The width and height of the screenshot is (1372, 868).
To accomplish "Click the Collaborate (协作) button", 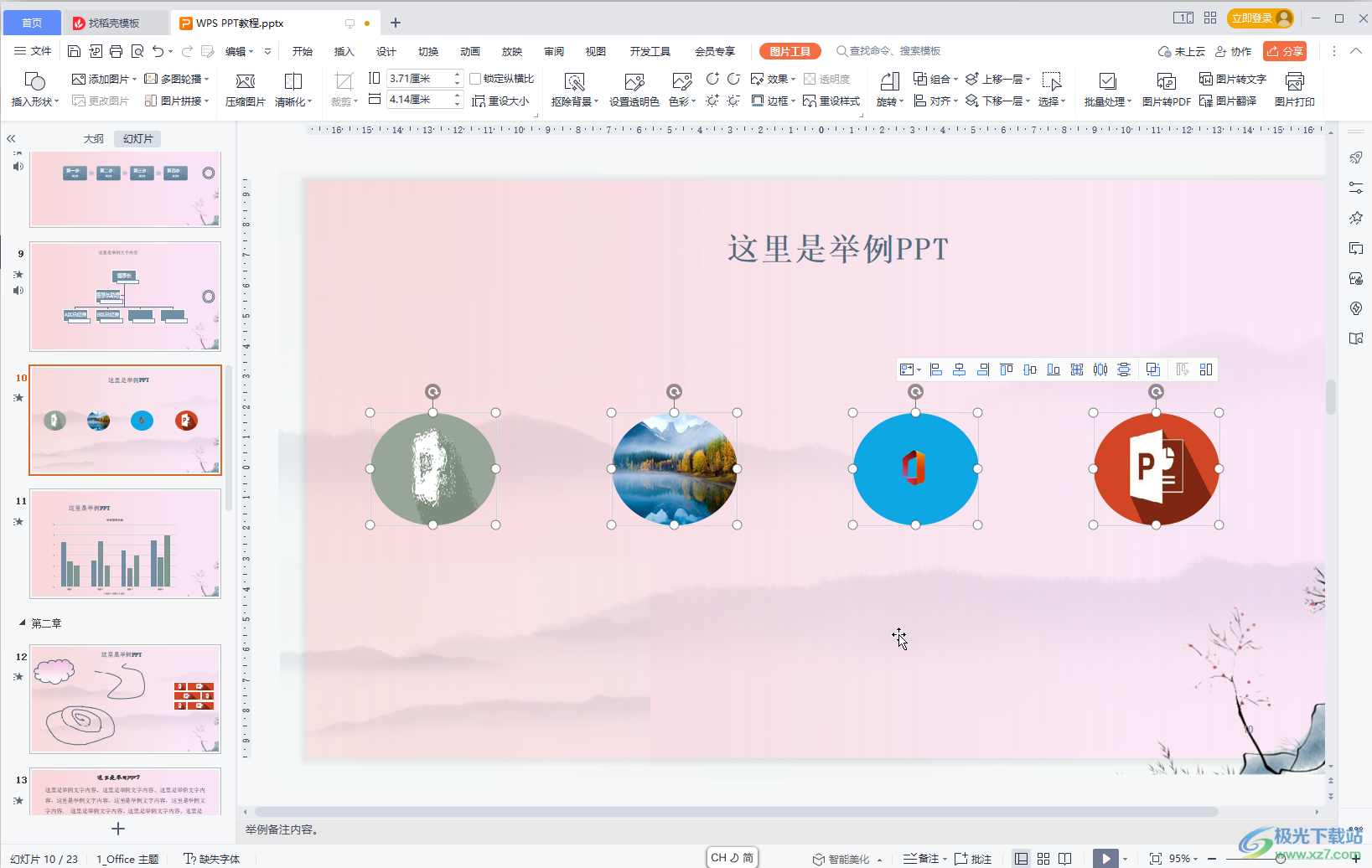I will (1233, 51).
